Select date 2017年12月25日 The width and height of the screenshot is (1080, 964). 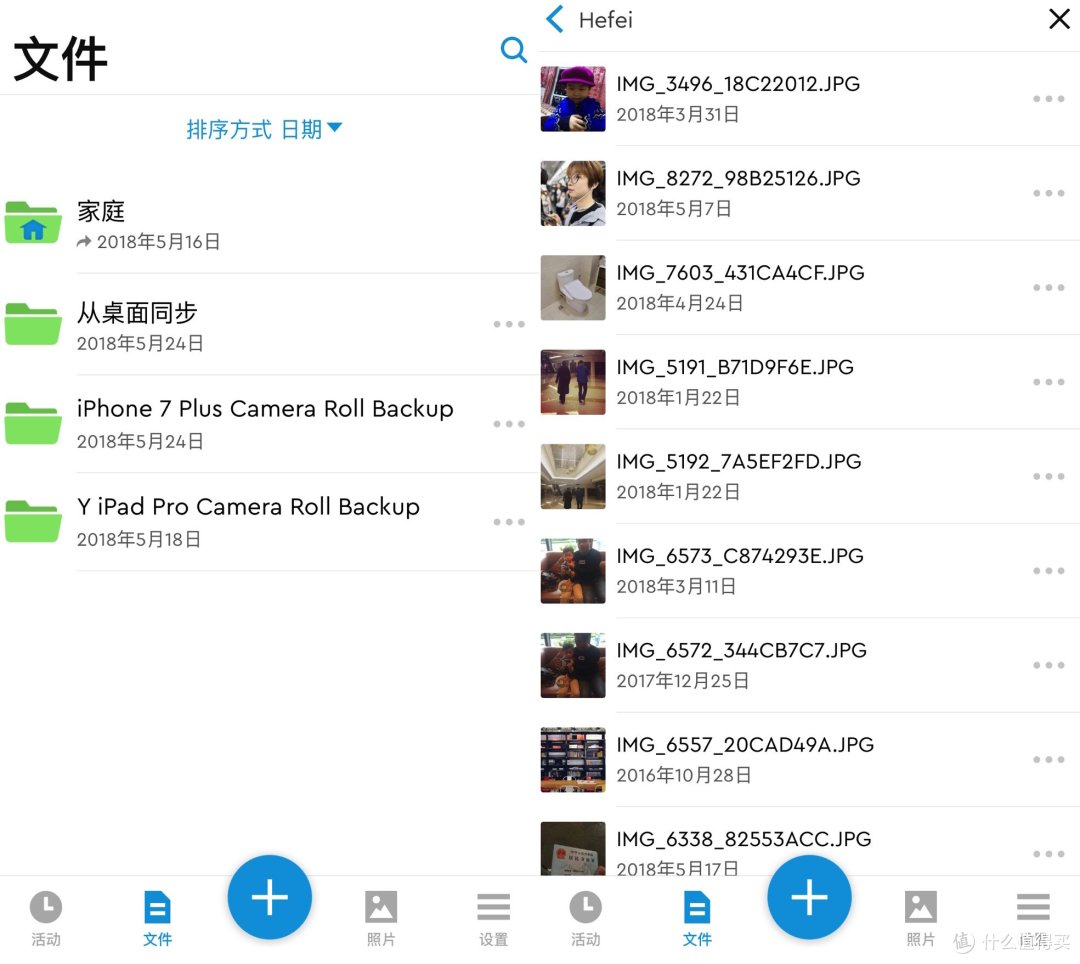pos(683,681)
